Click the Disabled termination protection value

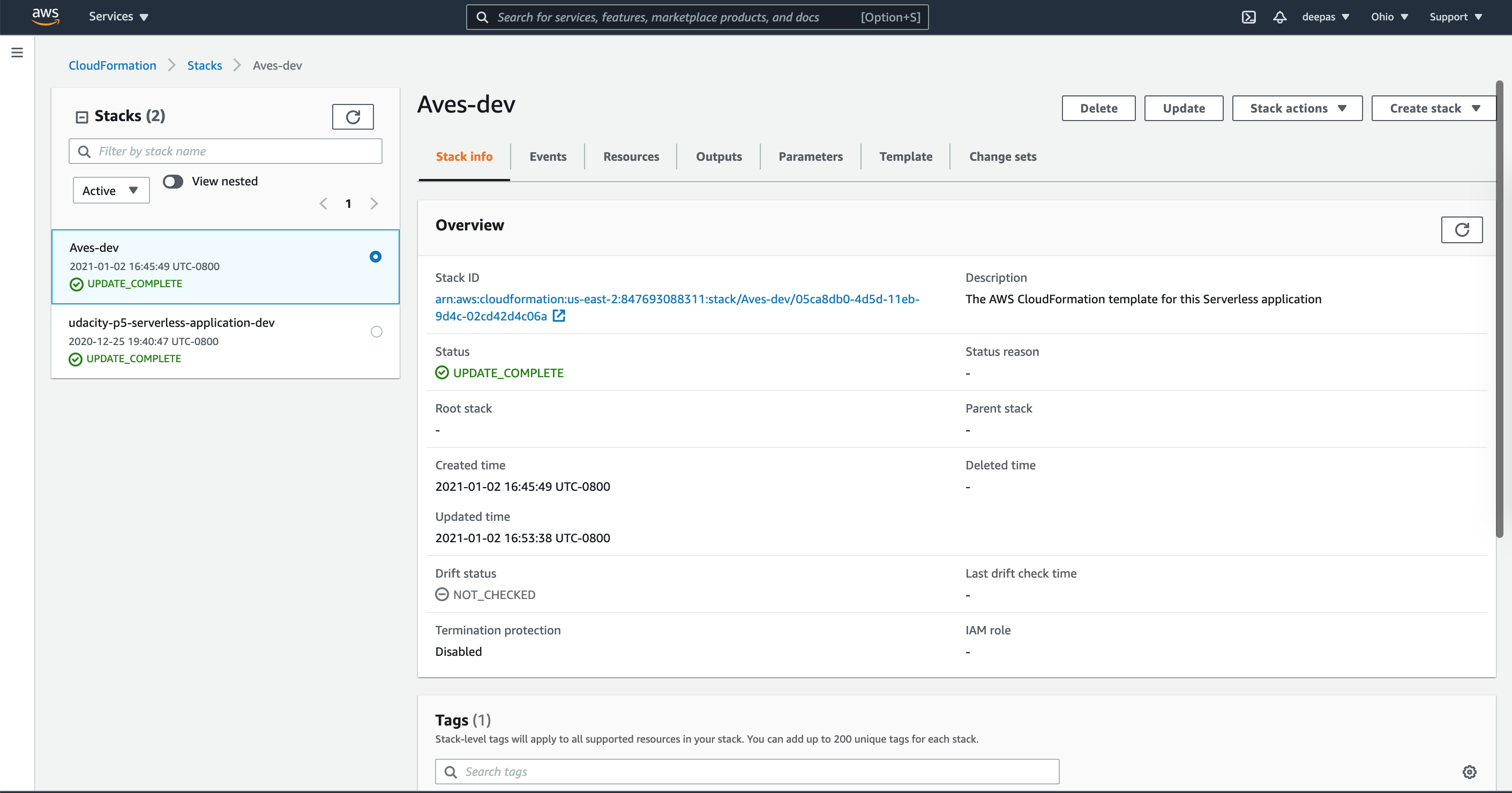459,652
